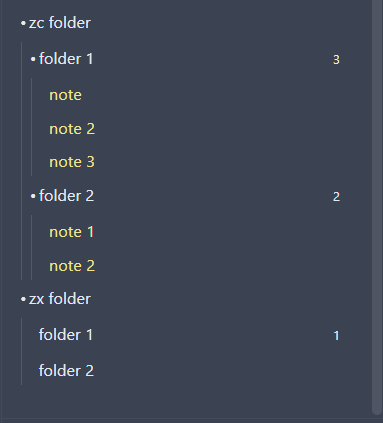383x423 pixels.
Task: Select the zc folder label
Action: coord(60,23)
